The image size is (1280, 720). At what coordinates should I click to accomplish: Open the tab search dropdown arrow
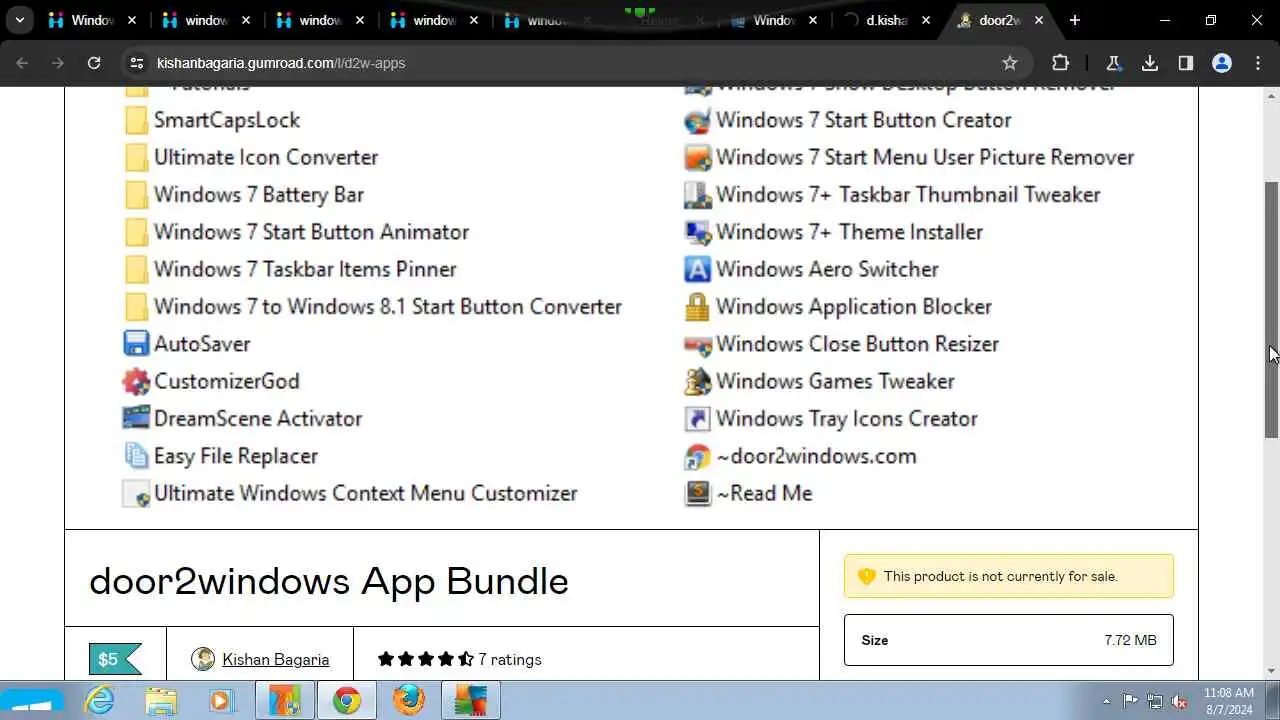point(19,20)
